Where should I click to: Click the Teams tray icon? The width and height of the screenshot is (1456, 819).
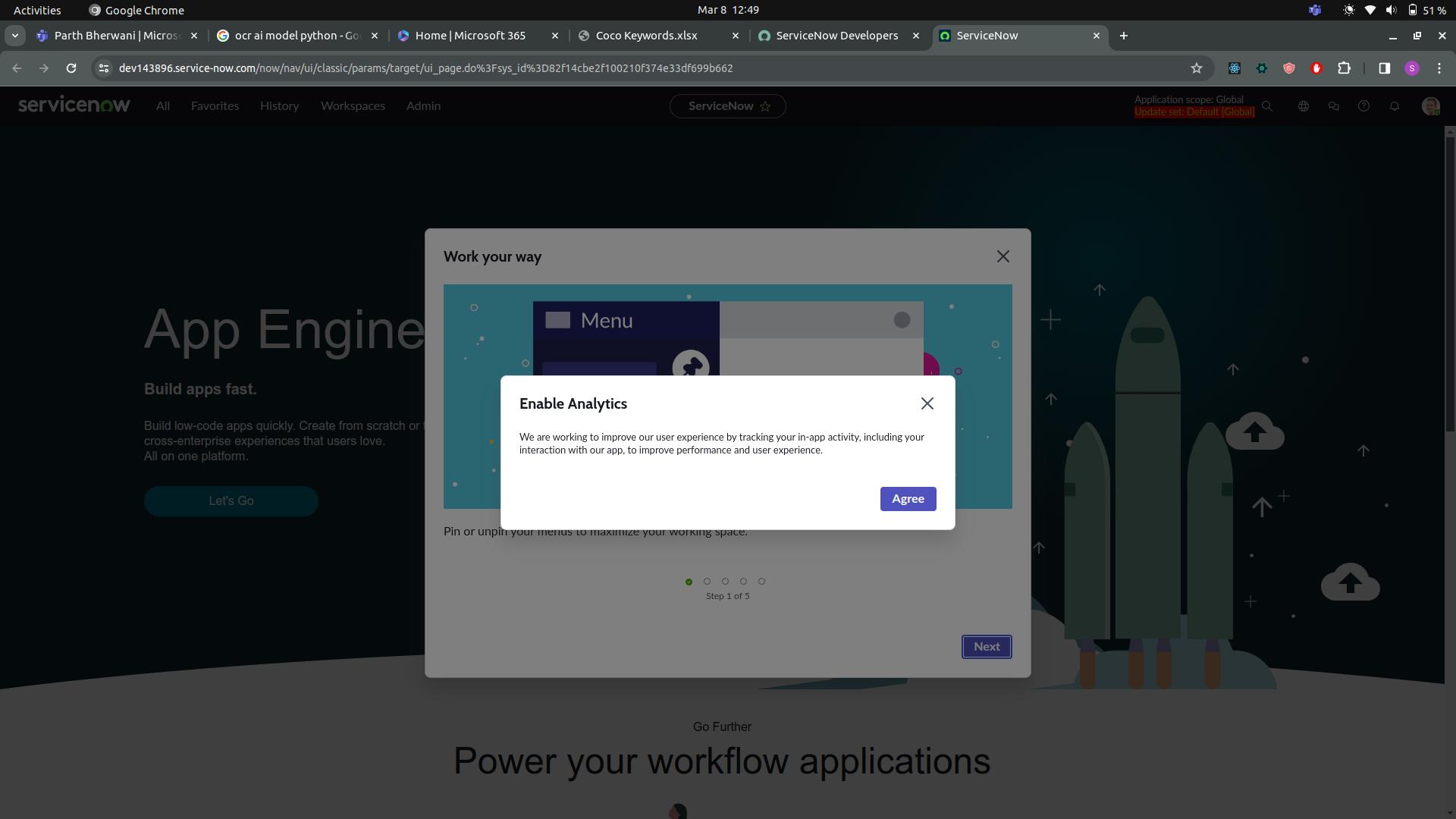coord(1315,10)
